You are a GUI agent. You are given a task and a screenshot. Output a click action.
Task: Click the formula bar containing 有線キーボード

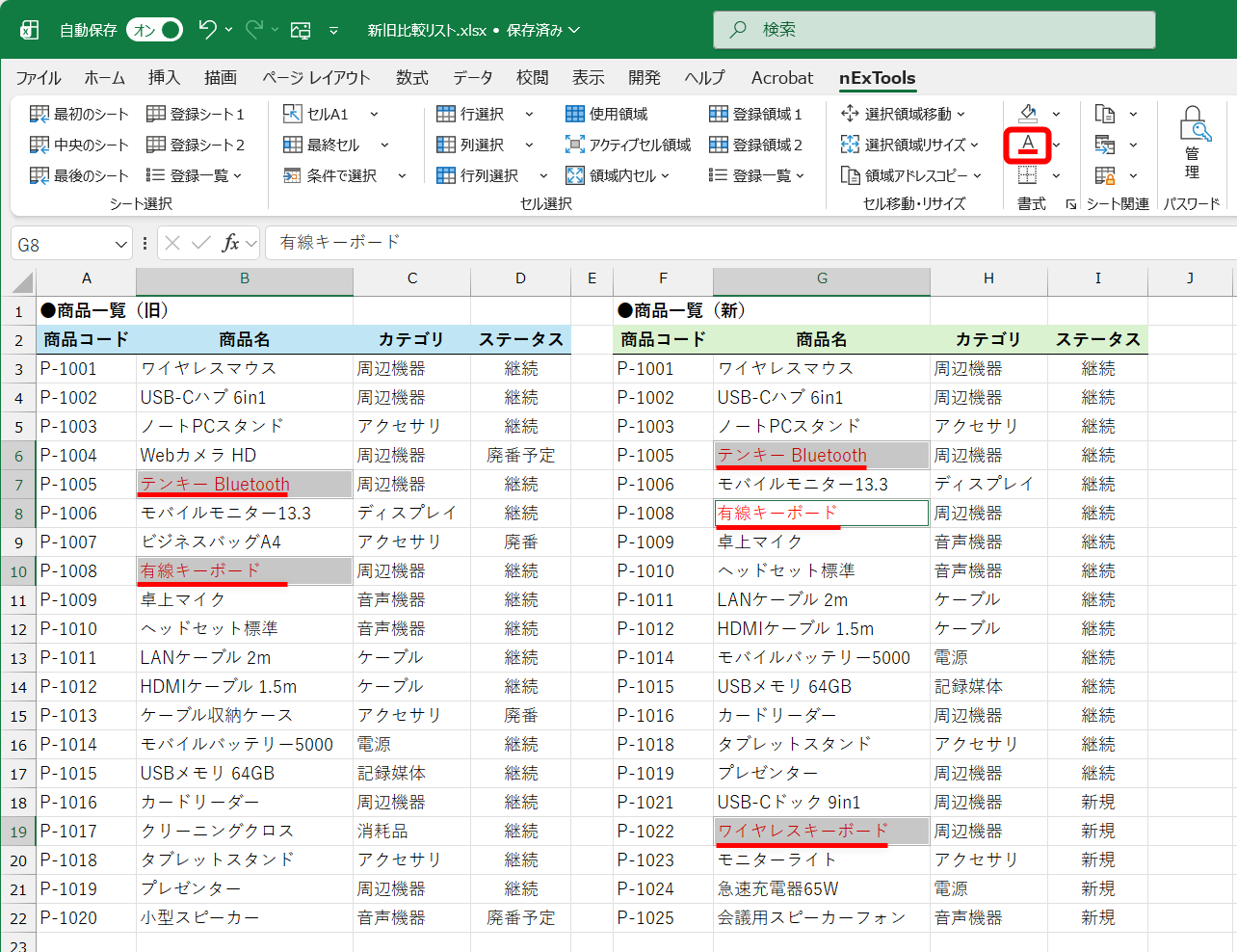click(x=751, y=243)
